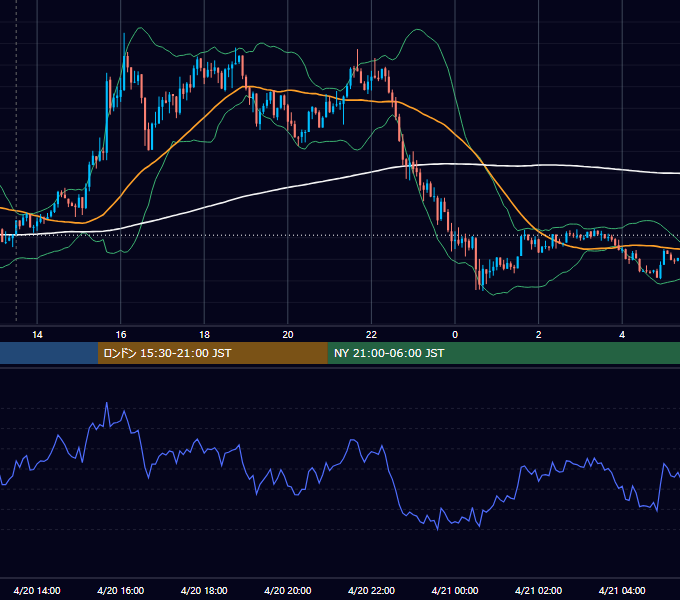The image size is (680, 600).
Task: Click the 4/20 14:00 date label
Action: coord(37,590)
